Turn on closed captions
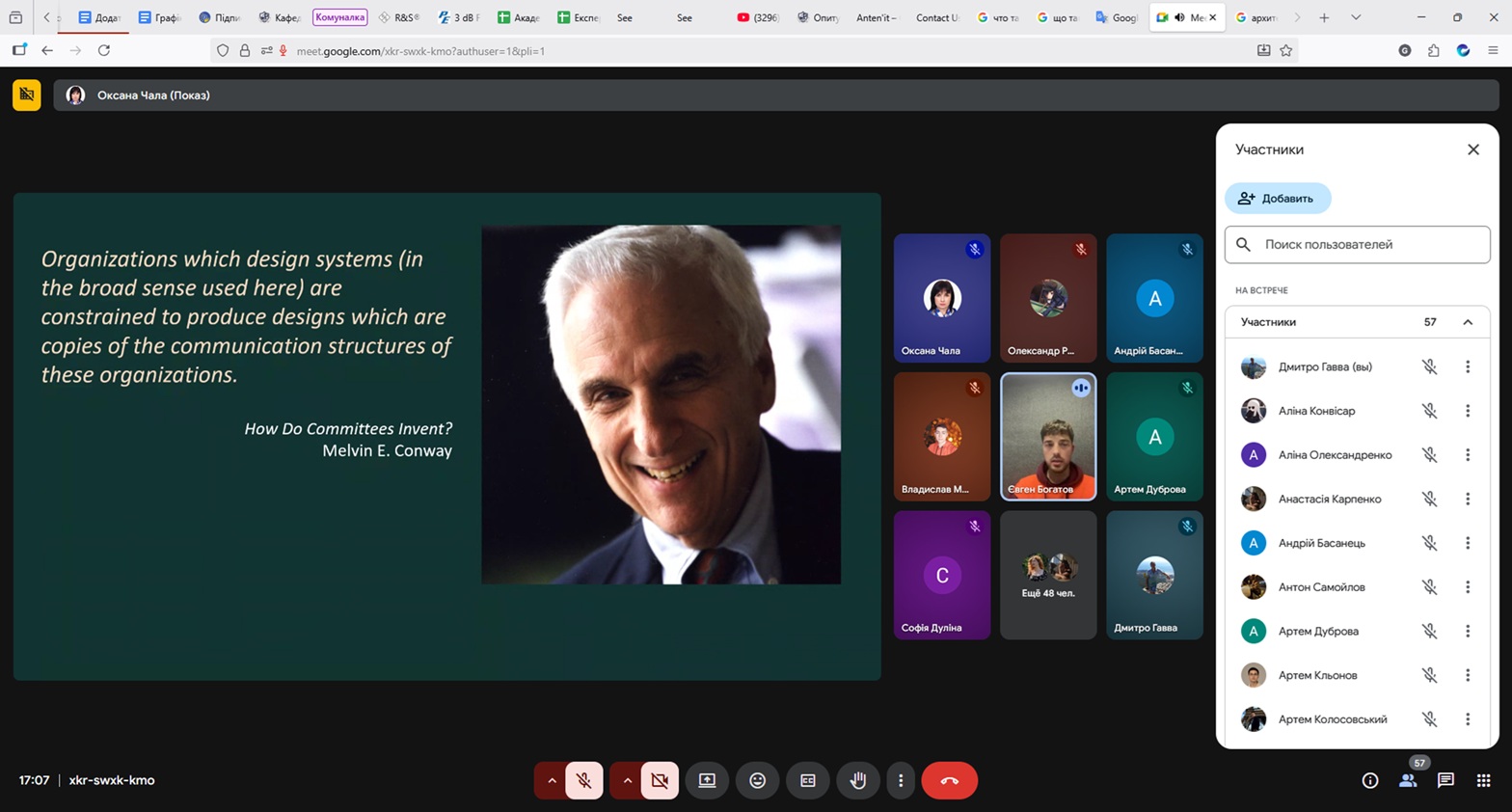Image resolution: width=1512 pixels, height=812 pixels. pyautogui.click(x=807, y=780)
